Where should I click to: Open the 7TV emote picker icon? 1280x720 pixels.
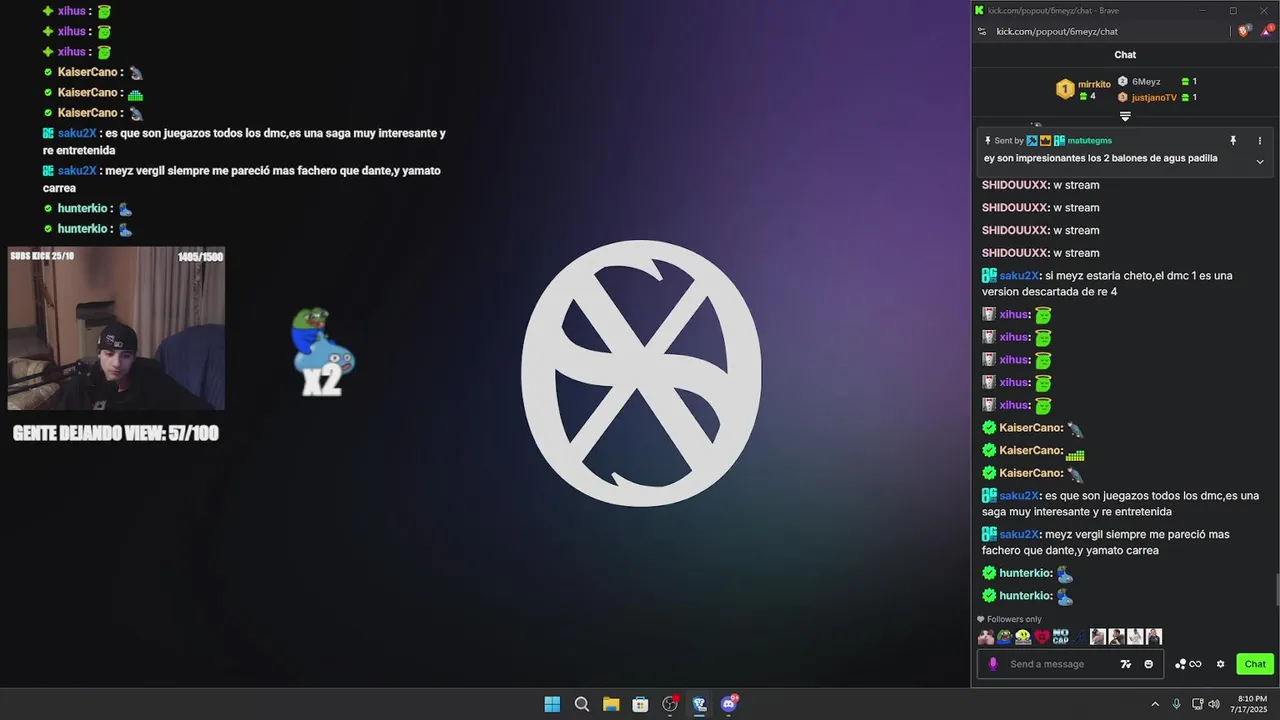pyautogui.click(x=1126, y=664)
